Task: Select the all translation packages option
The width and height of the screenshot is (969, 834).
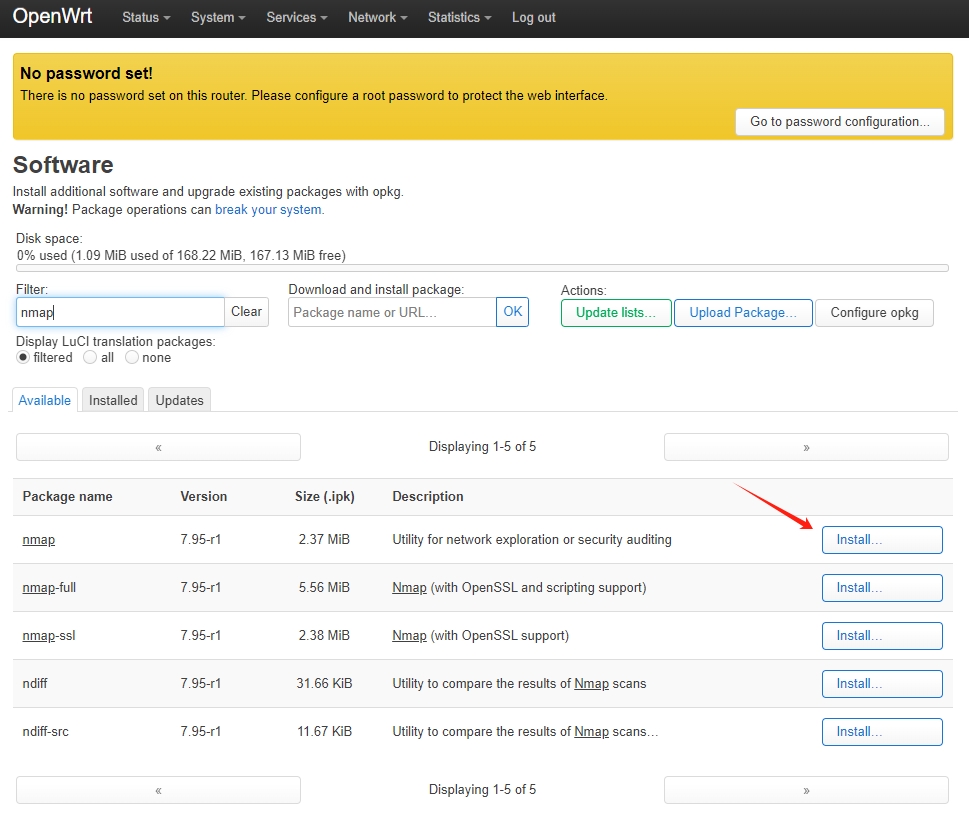Action: 90,357
